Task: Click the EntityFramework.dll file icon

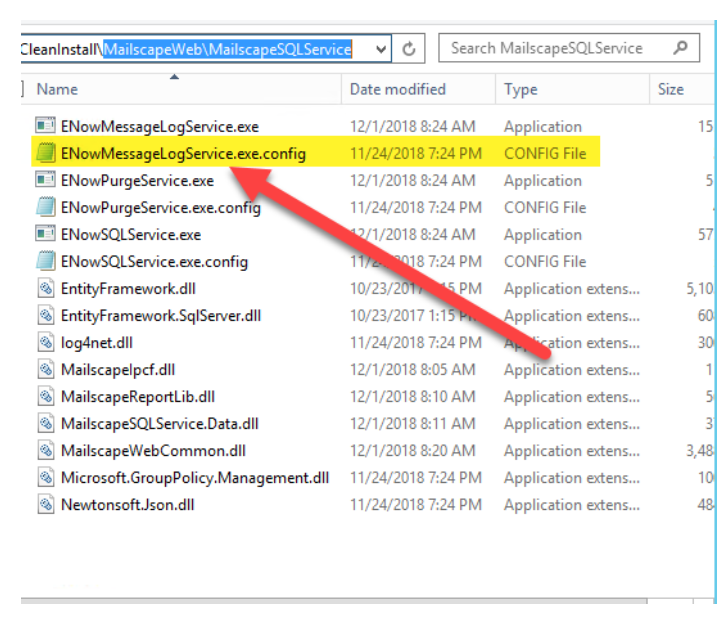Action: pyautogui.click(x=46, y=288)
